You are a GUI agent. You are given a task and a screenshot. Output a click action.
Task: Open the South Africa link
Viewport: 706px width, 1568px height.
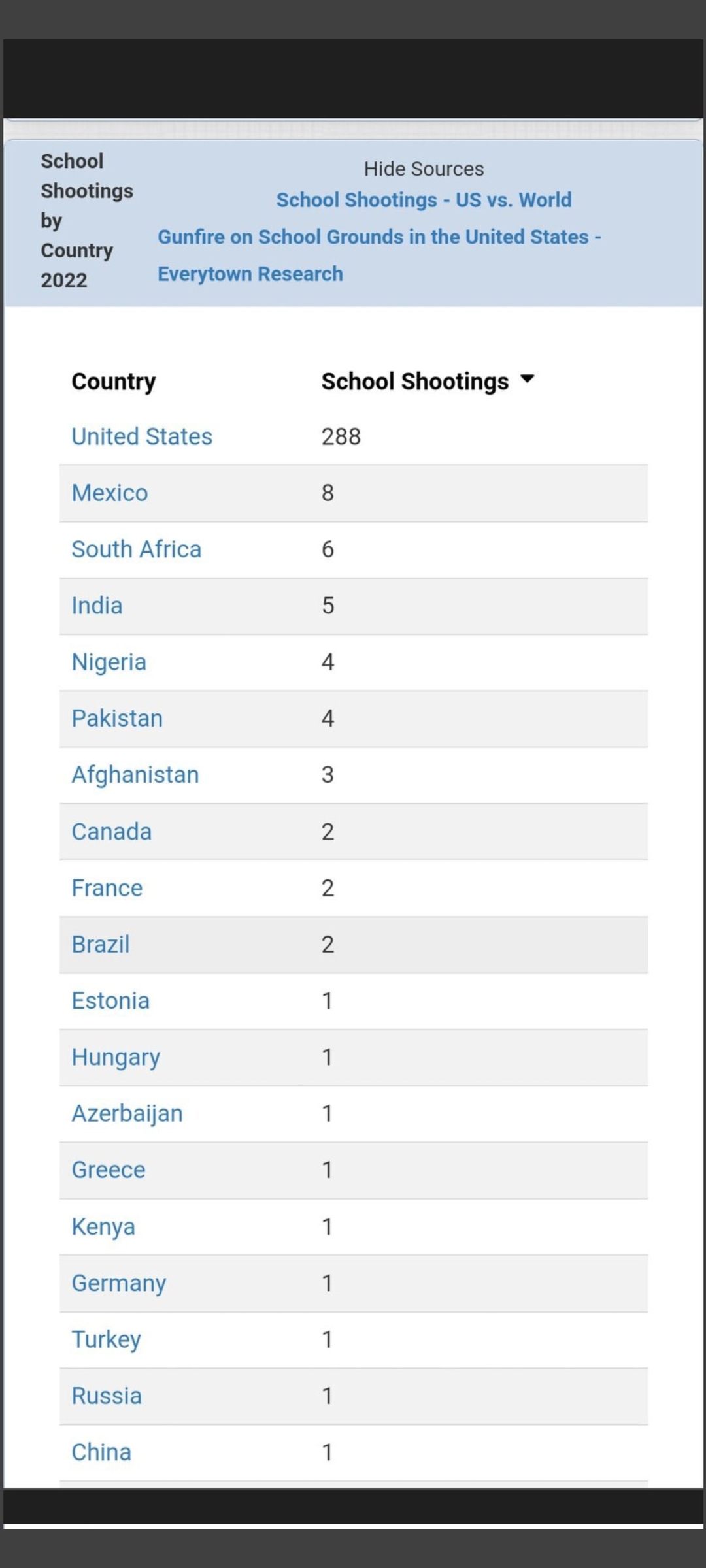pos(136,549)
